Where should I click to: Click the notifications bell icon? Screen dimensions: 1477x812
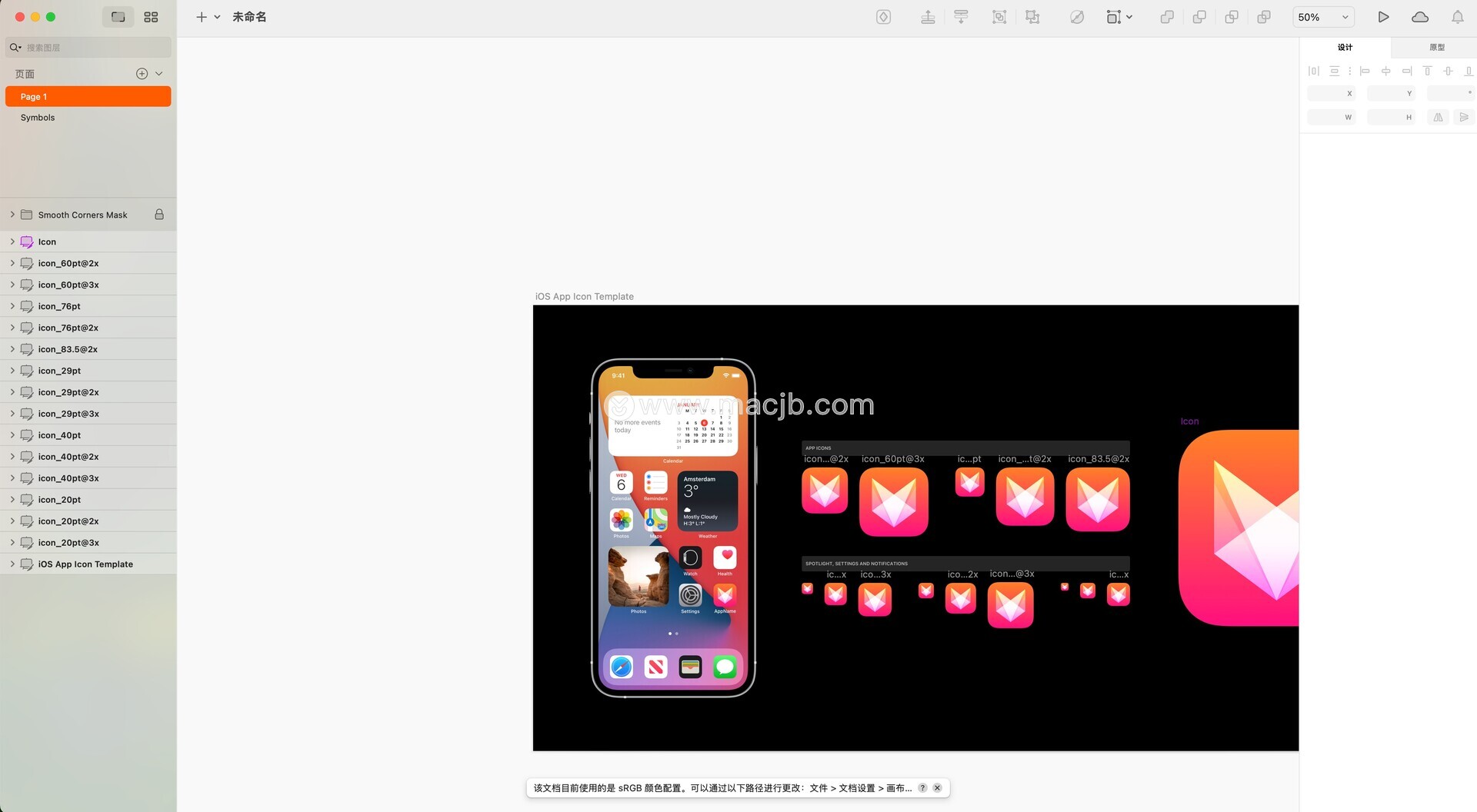pyautogui.click(x=1457, y=17)
